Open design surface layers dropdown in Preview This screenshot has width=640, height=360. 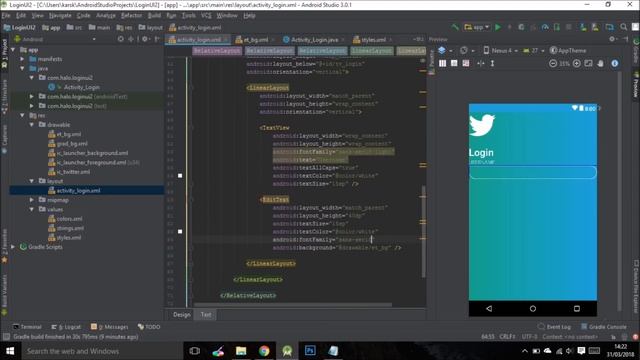(x=445, y=51)
